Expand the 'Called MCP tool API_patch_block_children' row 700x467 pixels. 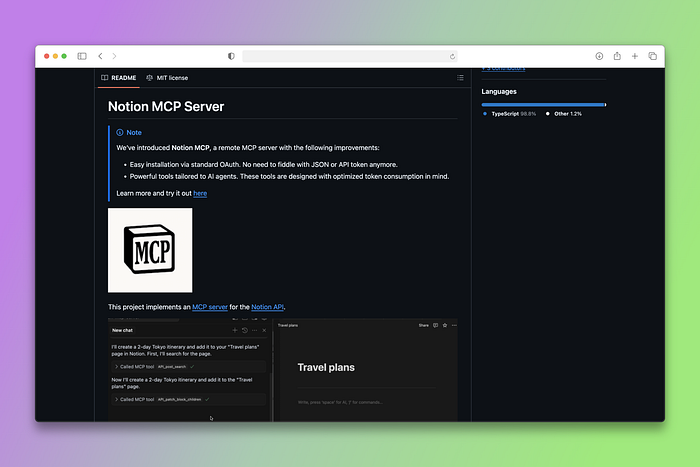coord(188,400)
